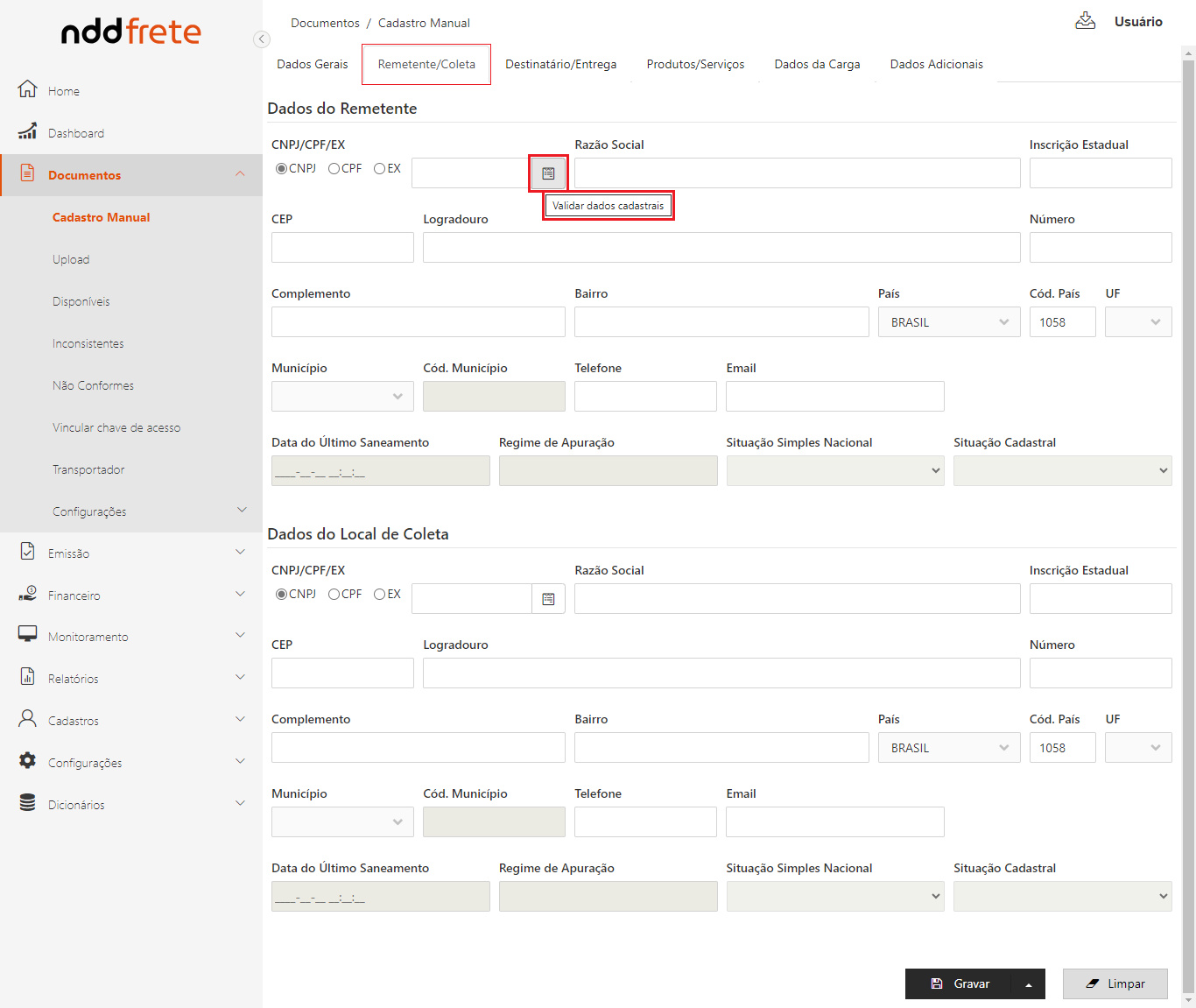Click validate data icon in Local de Coleta

click(548, 599)
